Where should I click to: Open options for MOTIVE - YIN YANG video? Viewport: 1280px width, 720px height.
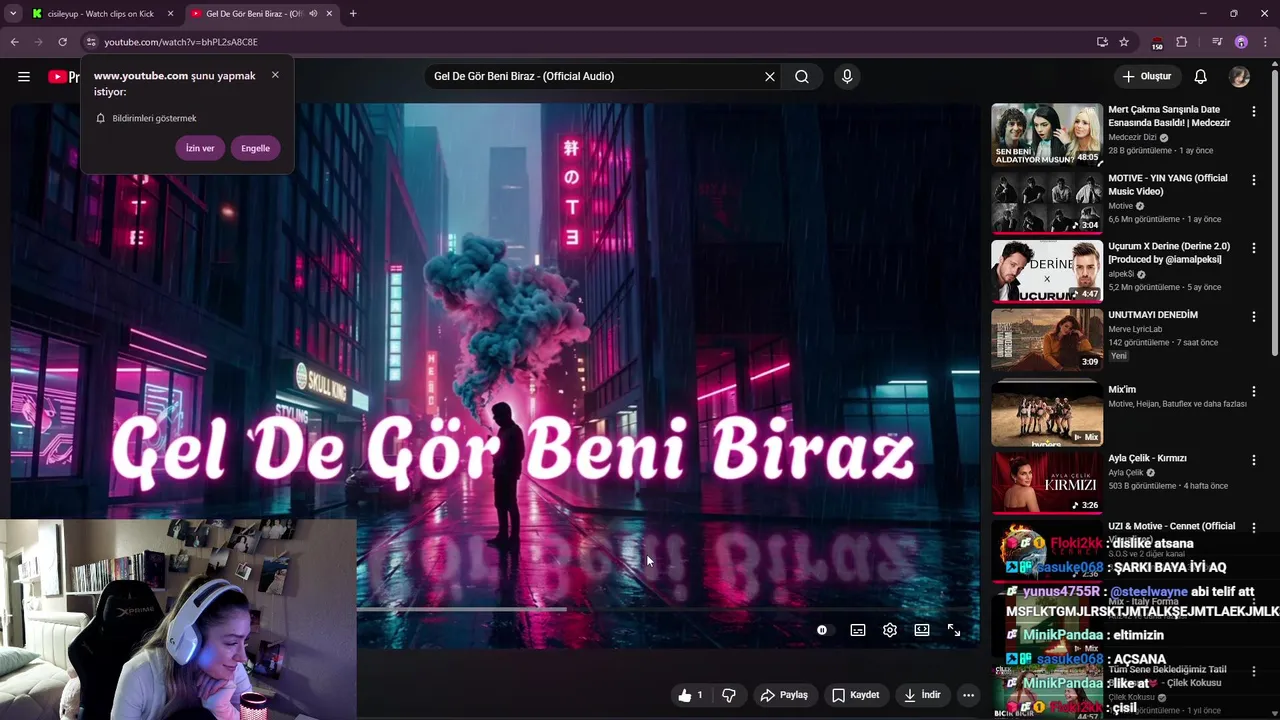pyautogui.click(x=1253, y=180)
